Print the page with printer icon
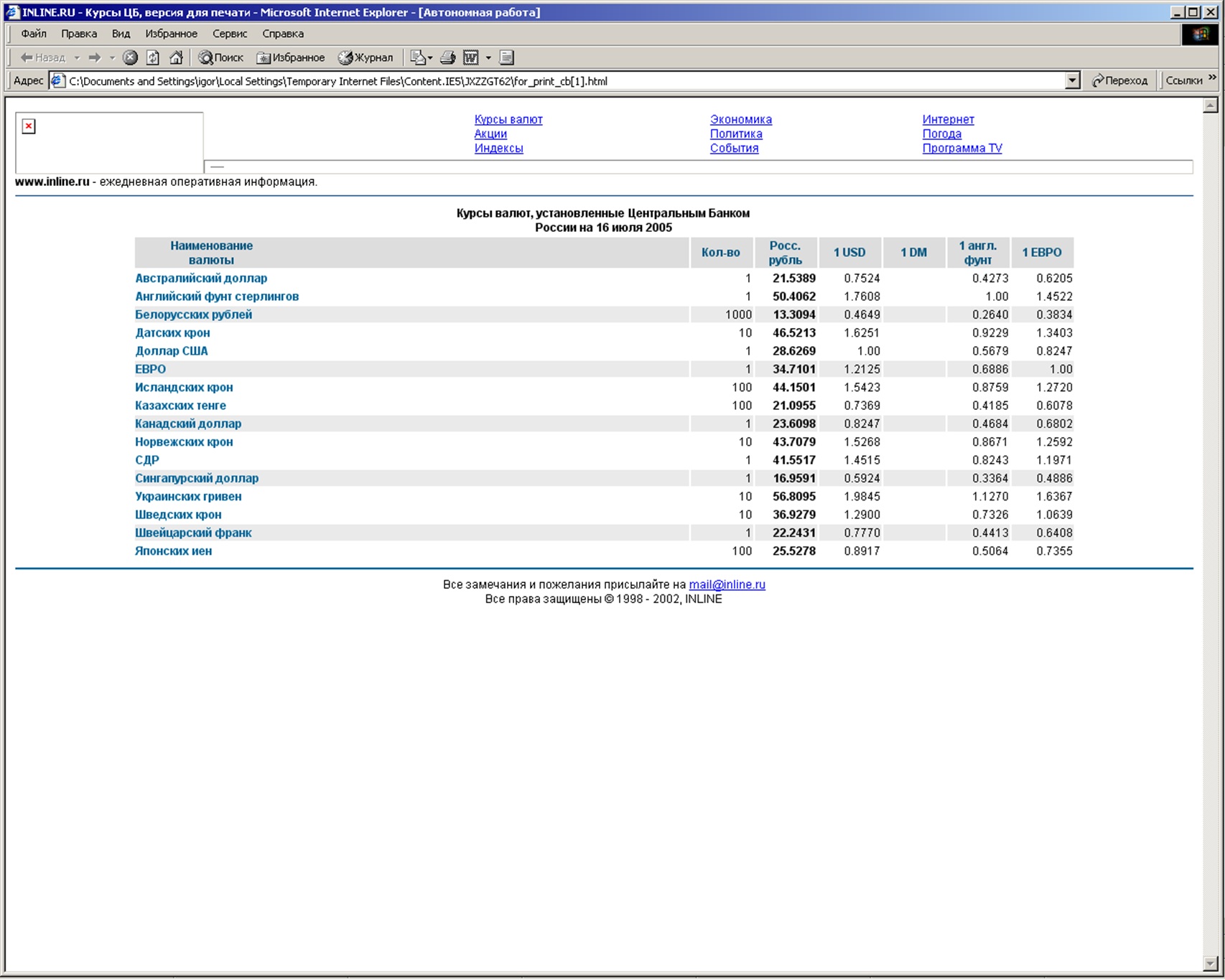 pos(447,57)
